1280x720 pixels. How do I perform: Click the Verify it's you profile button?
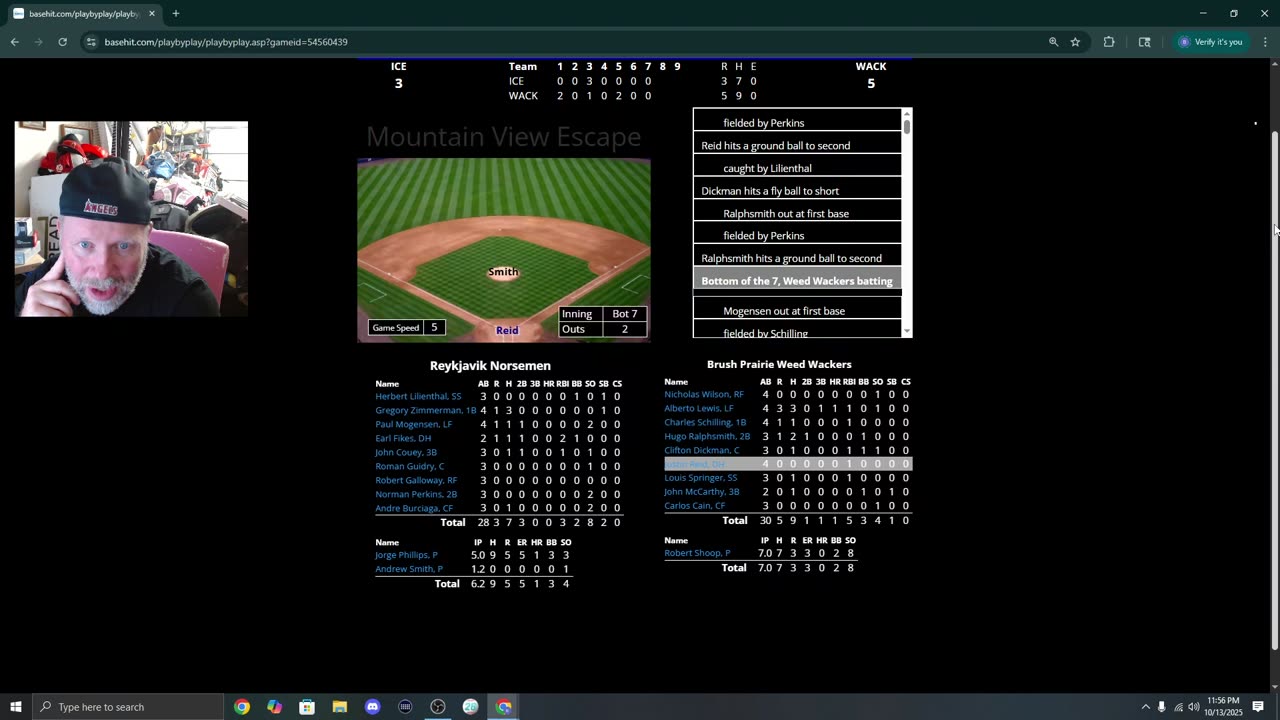(x=1210, y=42)
